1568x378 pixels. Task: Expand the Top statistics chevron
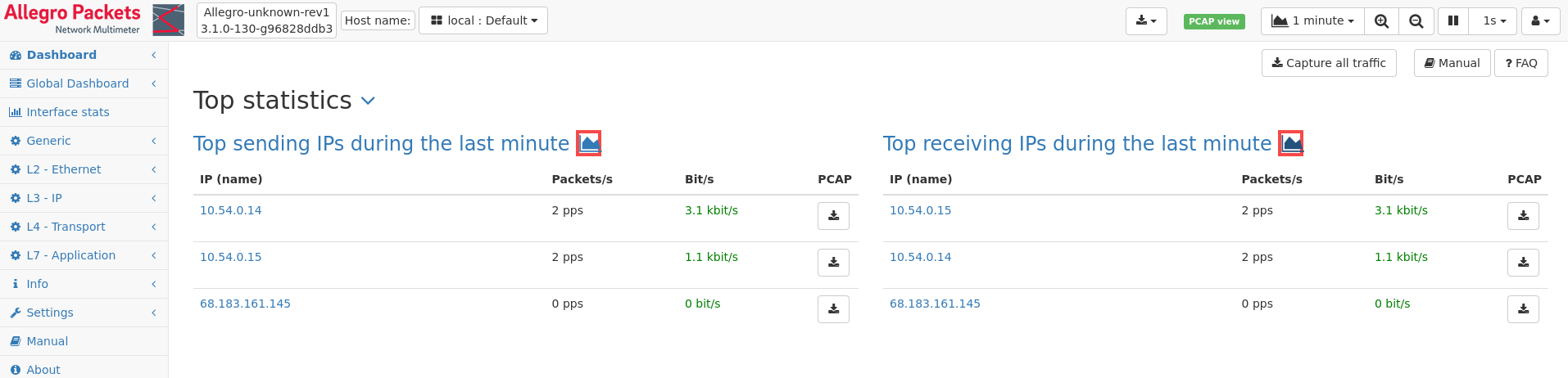coord(368,101)
